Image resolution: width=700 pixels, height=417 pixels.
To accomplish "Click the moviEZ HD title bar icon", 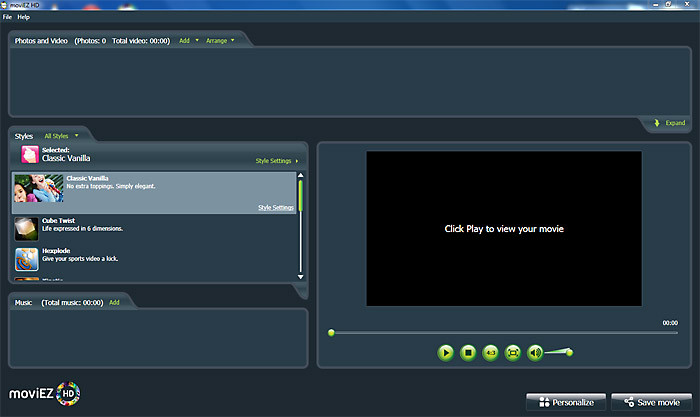I will (4, 5).
